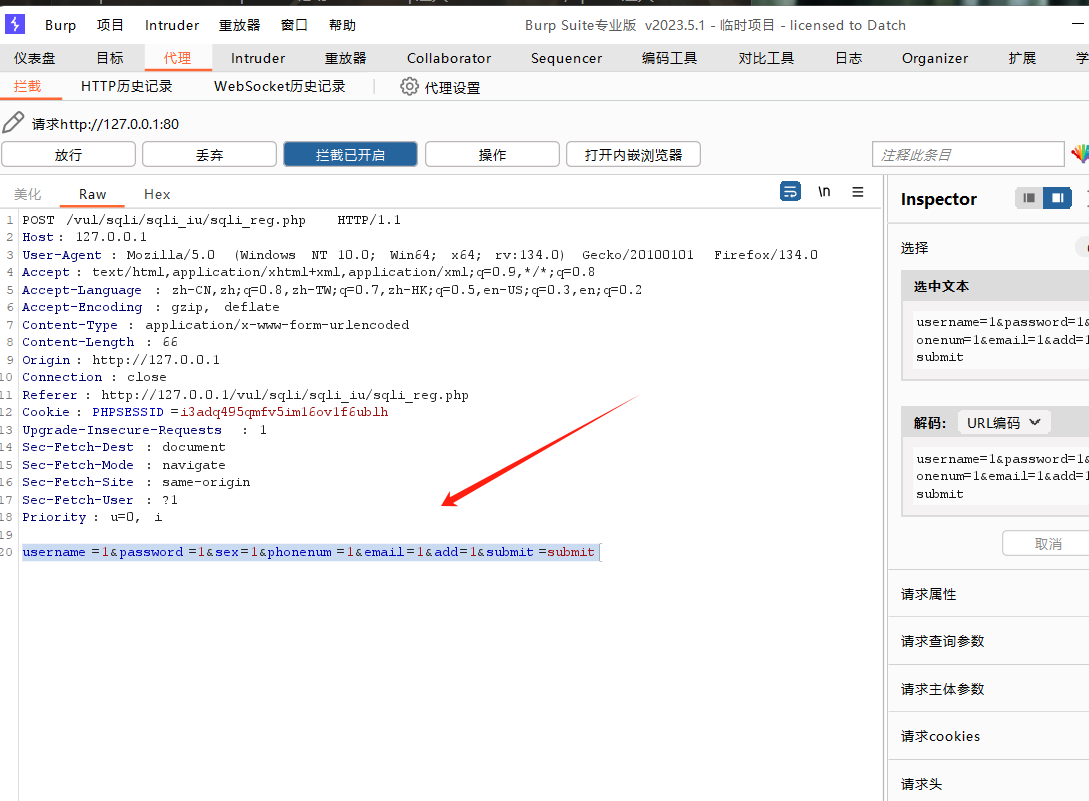Click the 放行 forward button

tap(68, 154)
